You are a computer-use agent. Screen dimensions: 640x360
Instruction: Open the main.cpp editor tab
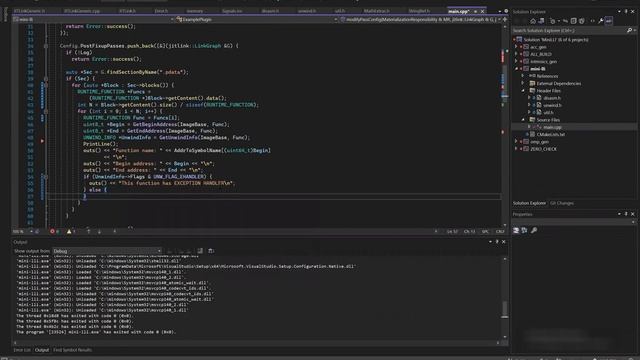click(459, 11)
